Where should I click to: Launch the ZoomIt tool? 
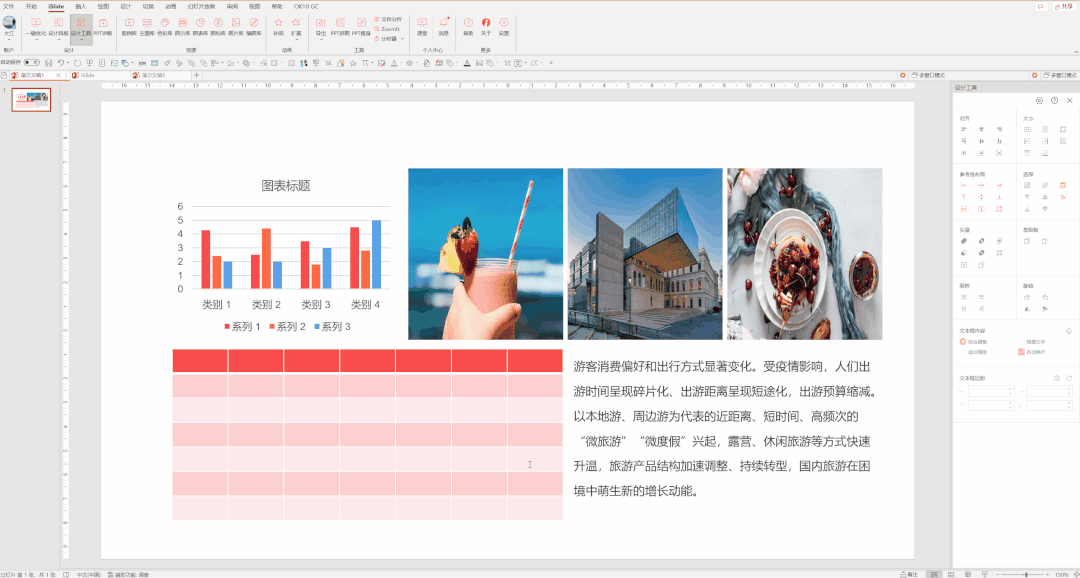pos(387,29)
